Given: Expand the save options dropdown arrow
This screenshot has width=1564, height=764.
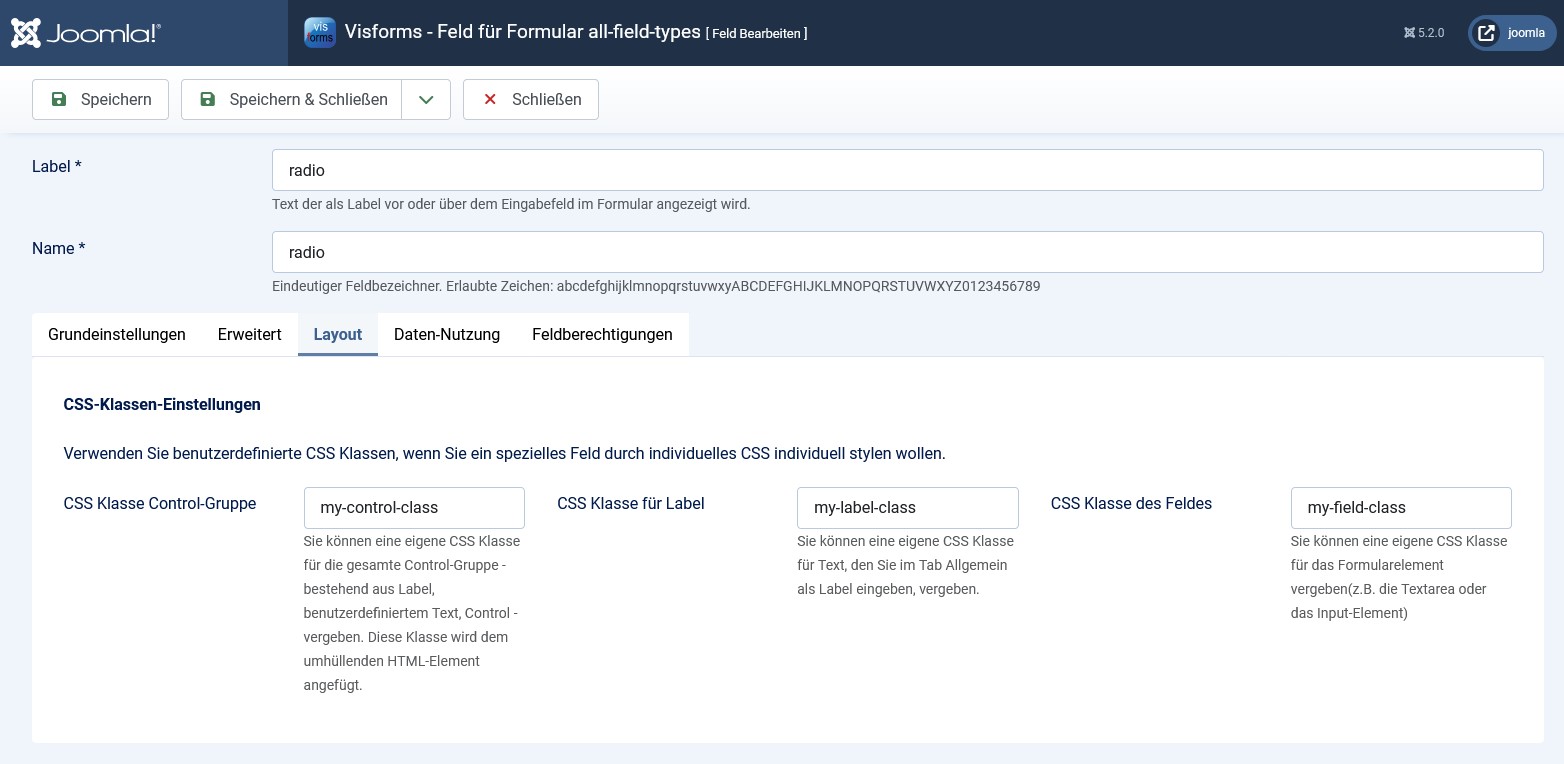Looking at the screenshot, I should (426, 99).
